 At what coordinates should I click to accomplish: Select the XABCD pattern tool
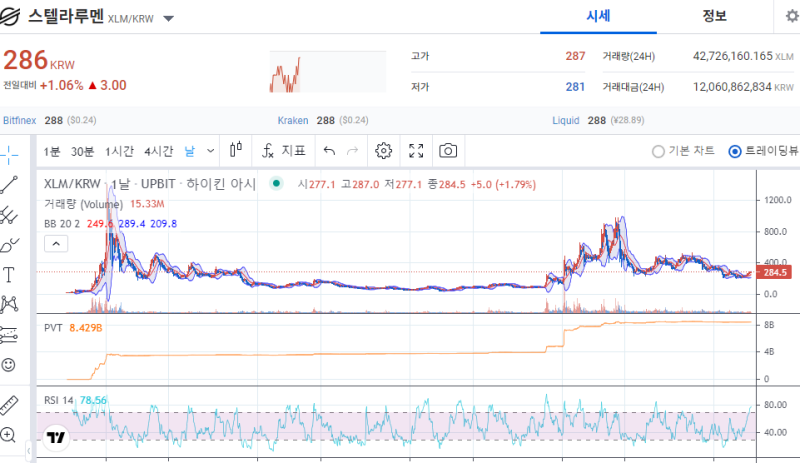pos(9,305)
